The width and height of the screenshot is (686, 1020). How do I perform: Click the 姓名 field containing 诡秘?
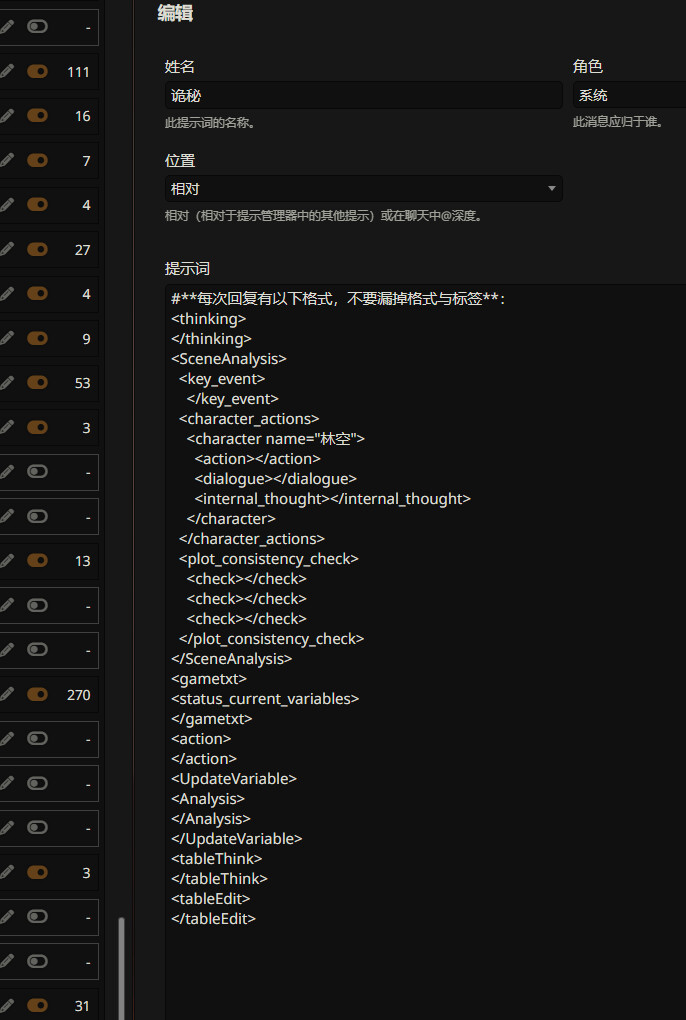[x=363, y=96]
